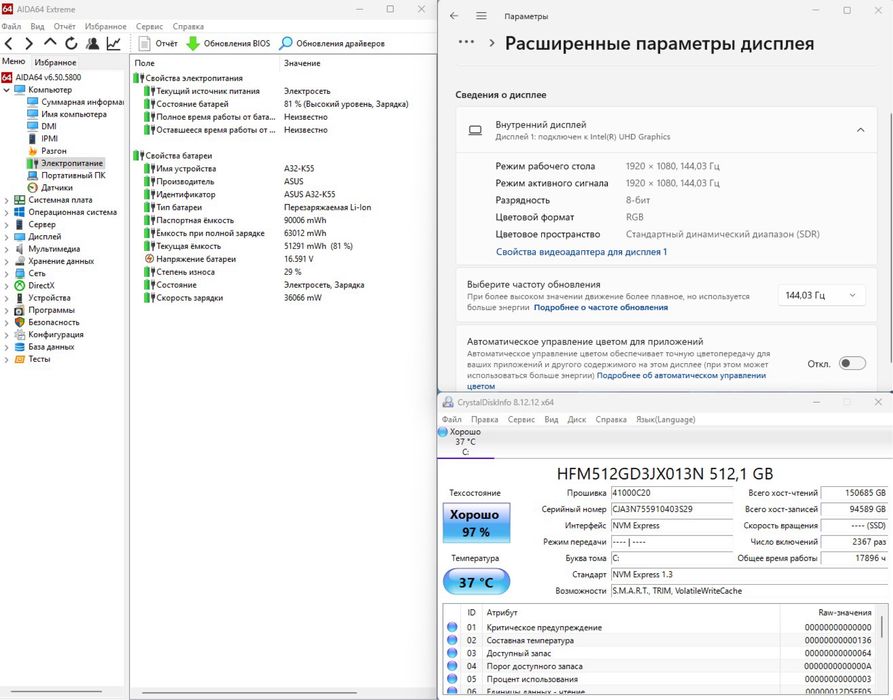Viewport: 893px width, 700px height.
Task: Open Правка menu in CrystalDiskInfo
Action: click(485, 419)
